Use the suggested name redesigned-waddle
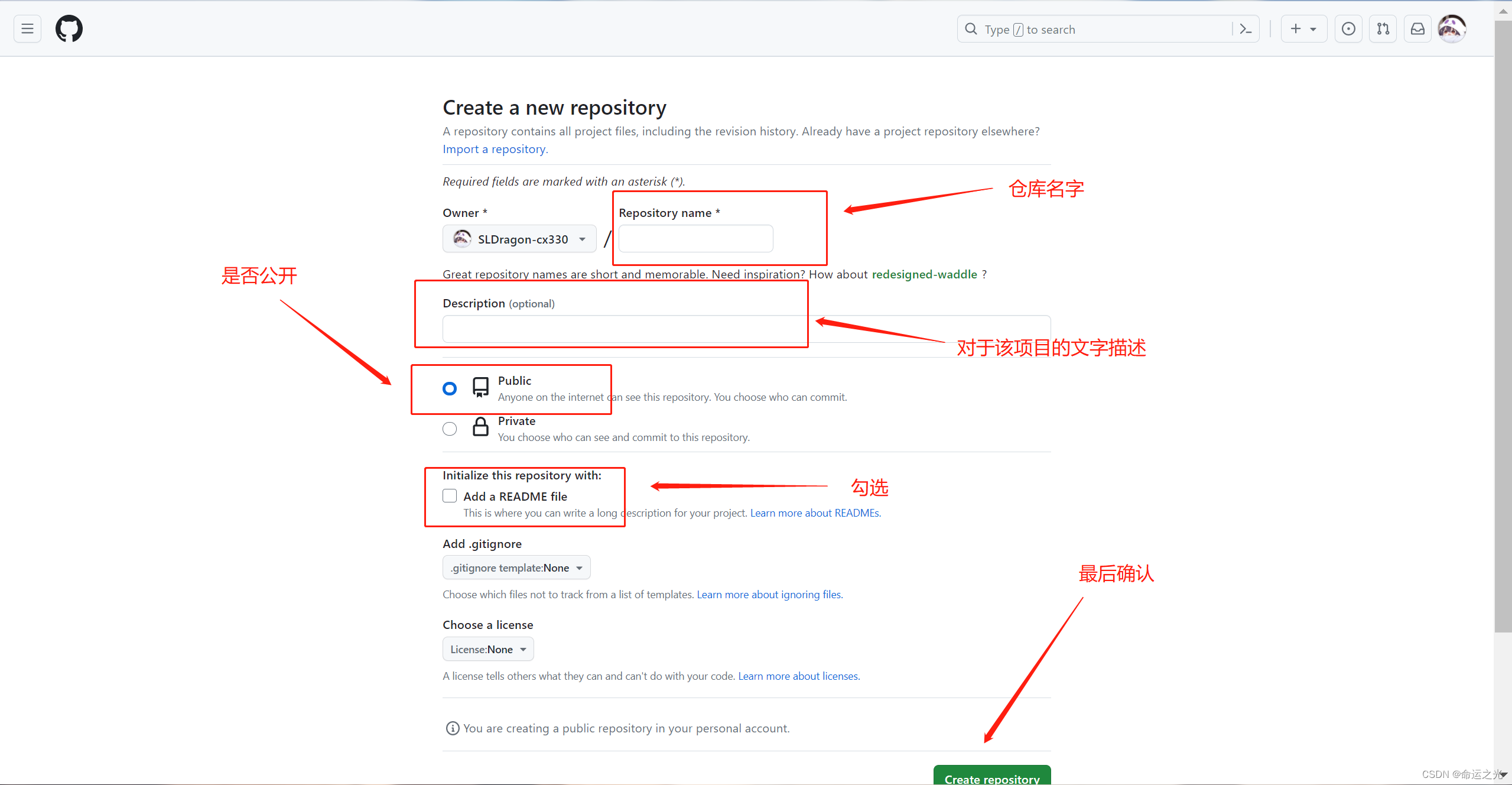Viewport: 1512px width, 785px height. (924, 274)
